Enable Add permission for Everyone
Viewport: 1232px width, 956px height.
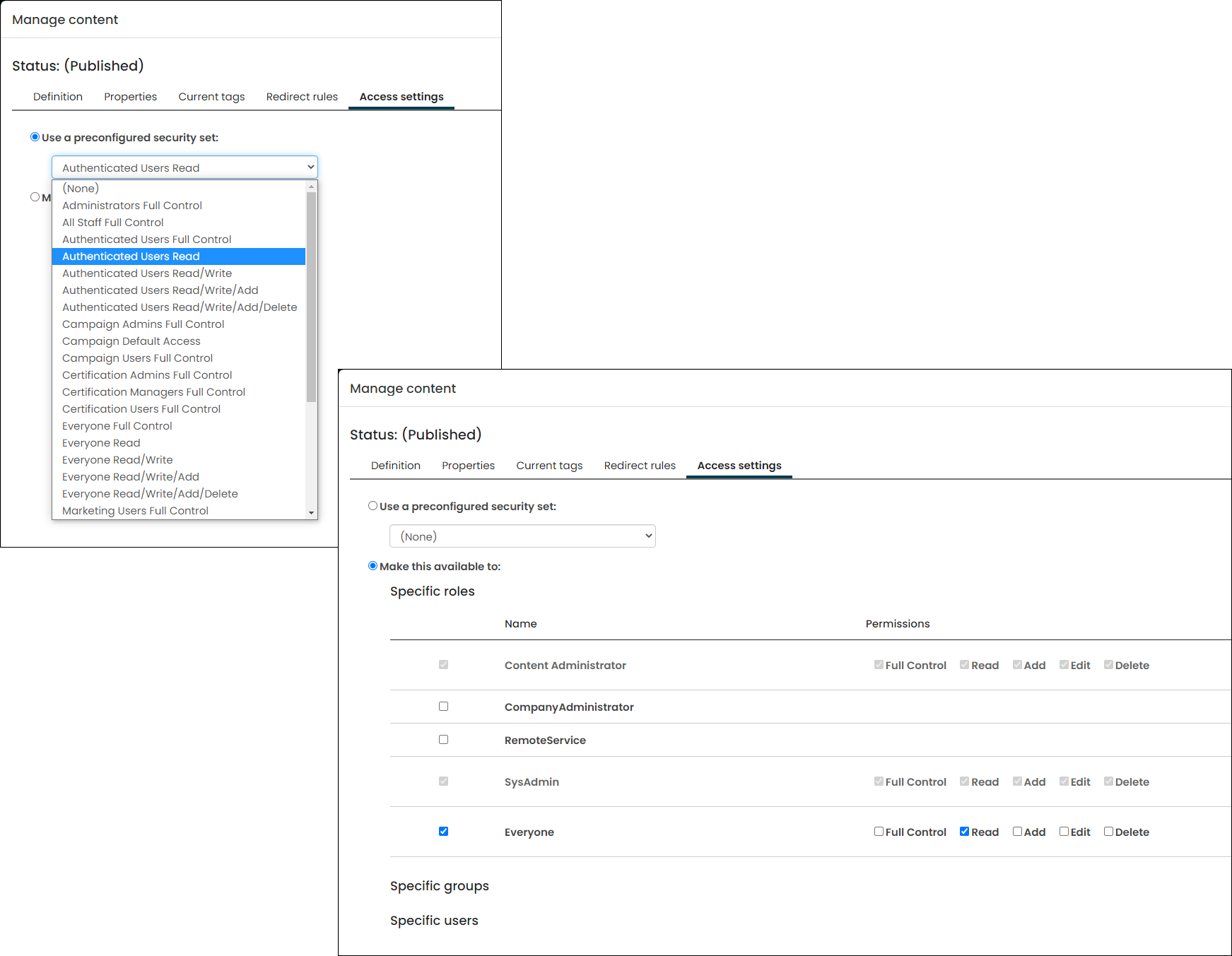coord(1017,832)
